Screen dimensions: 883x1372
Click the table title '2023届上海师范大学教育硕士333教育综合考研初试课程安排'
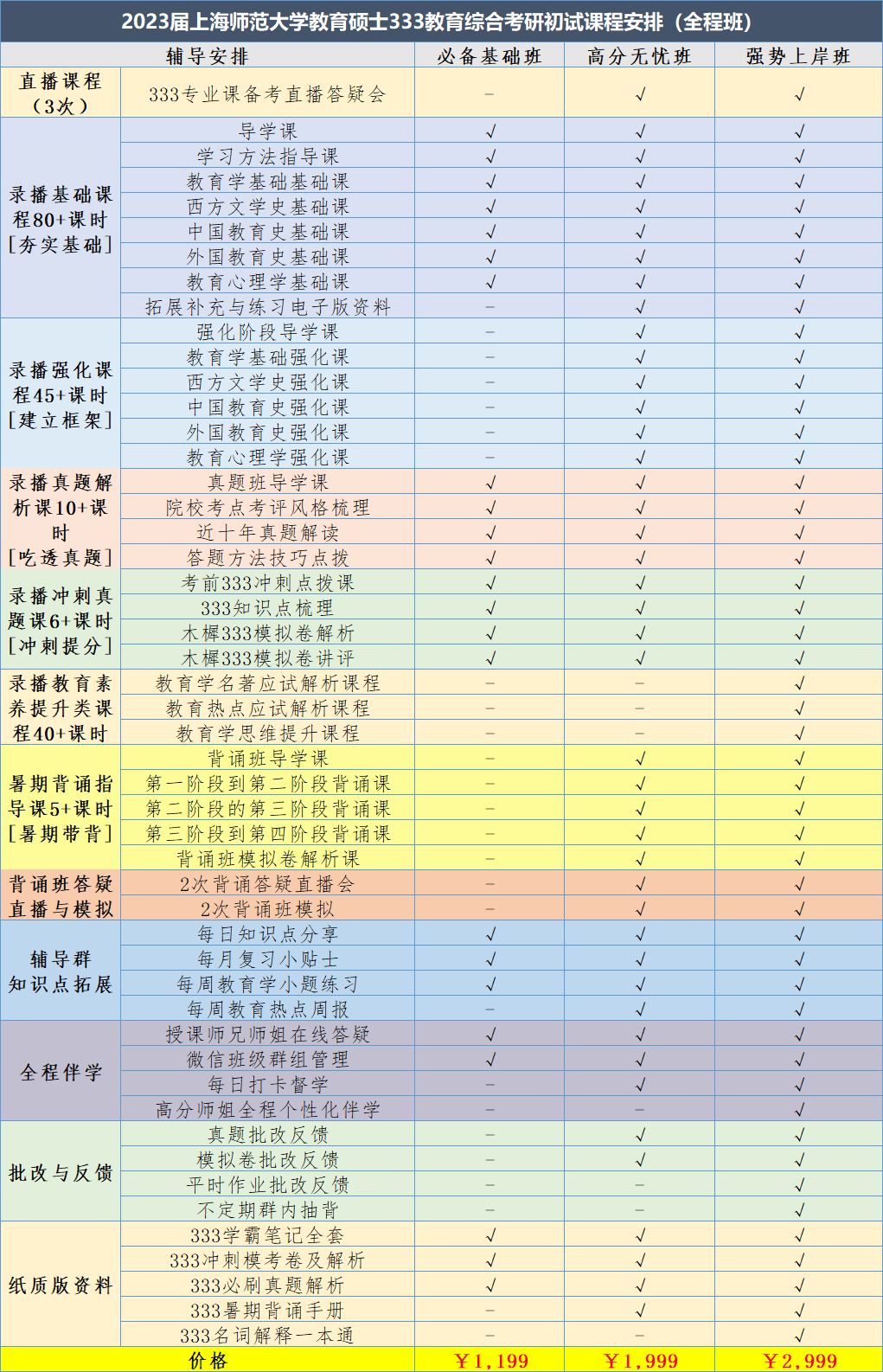[x=441, y=22]
